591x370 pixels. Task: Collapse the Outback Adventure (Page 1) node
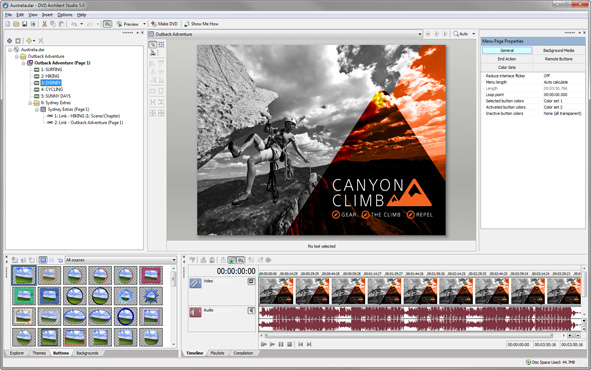pos(23,63)
